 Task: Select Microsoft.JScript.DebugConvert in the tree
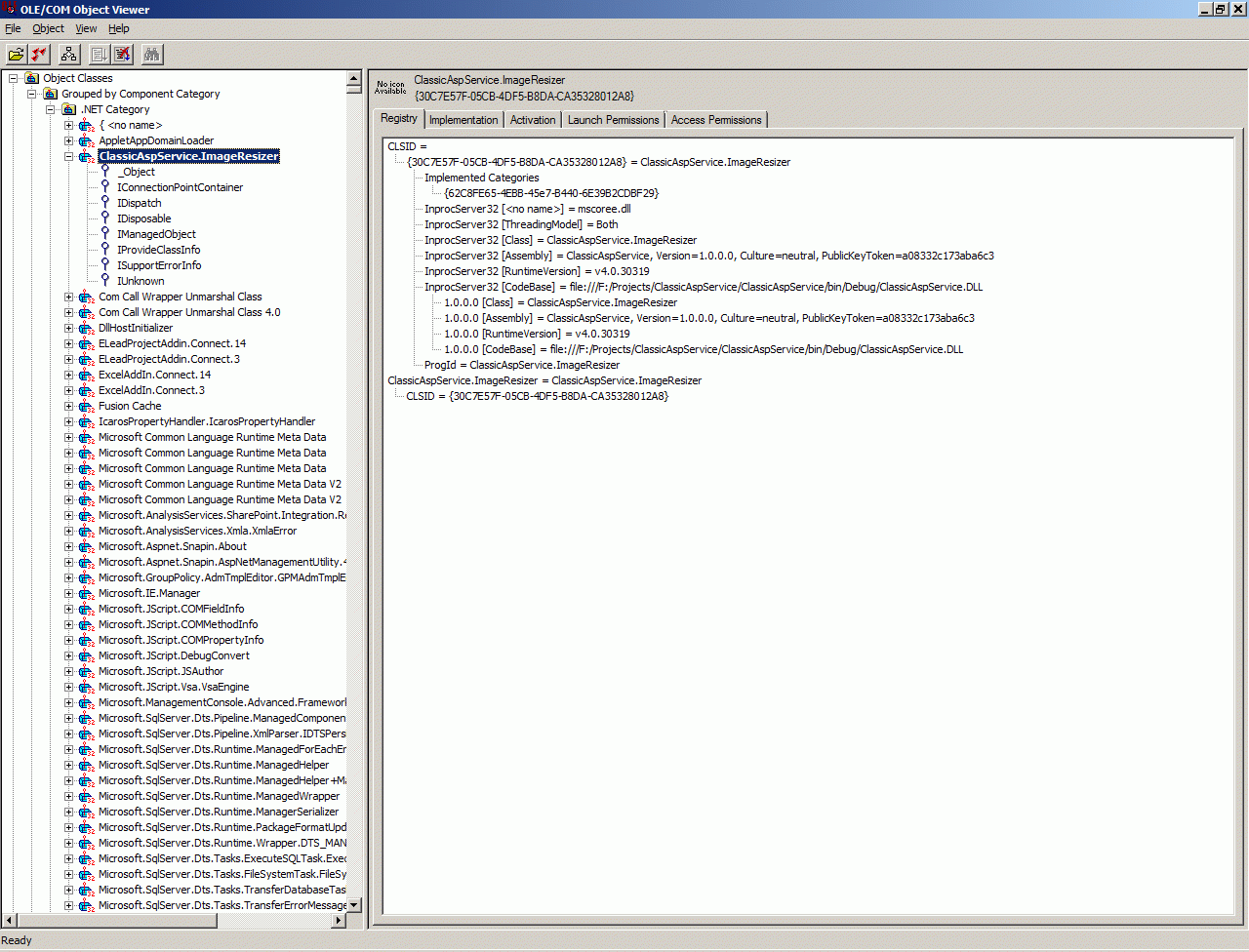174,655
